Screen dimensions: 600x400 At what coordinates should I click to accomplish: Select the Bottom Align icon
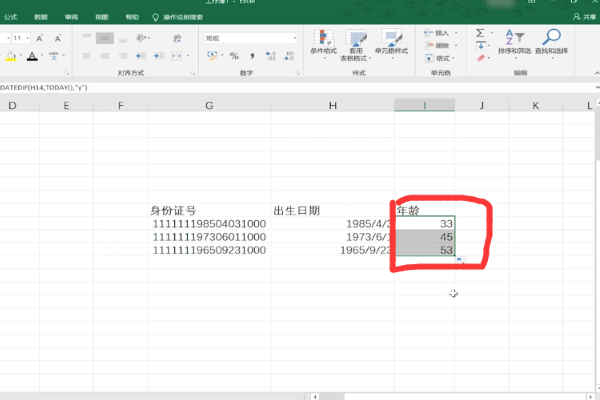pos(123,38)
